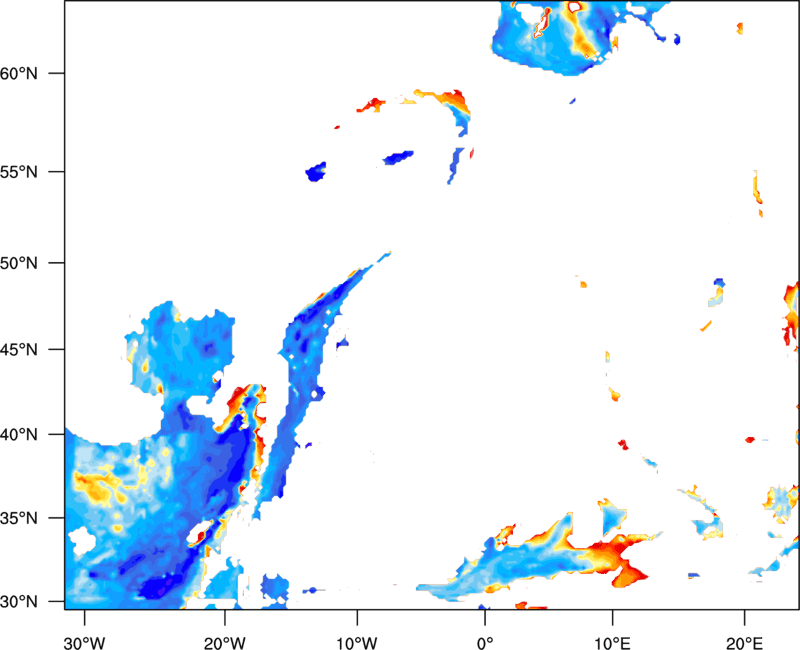Viewport: 800px width, 650px height.
Task: Click the 45°N latitude label
Action: pos(19,349)
